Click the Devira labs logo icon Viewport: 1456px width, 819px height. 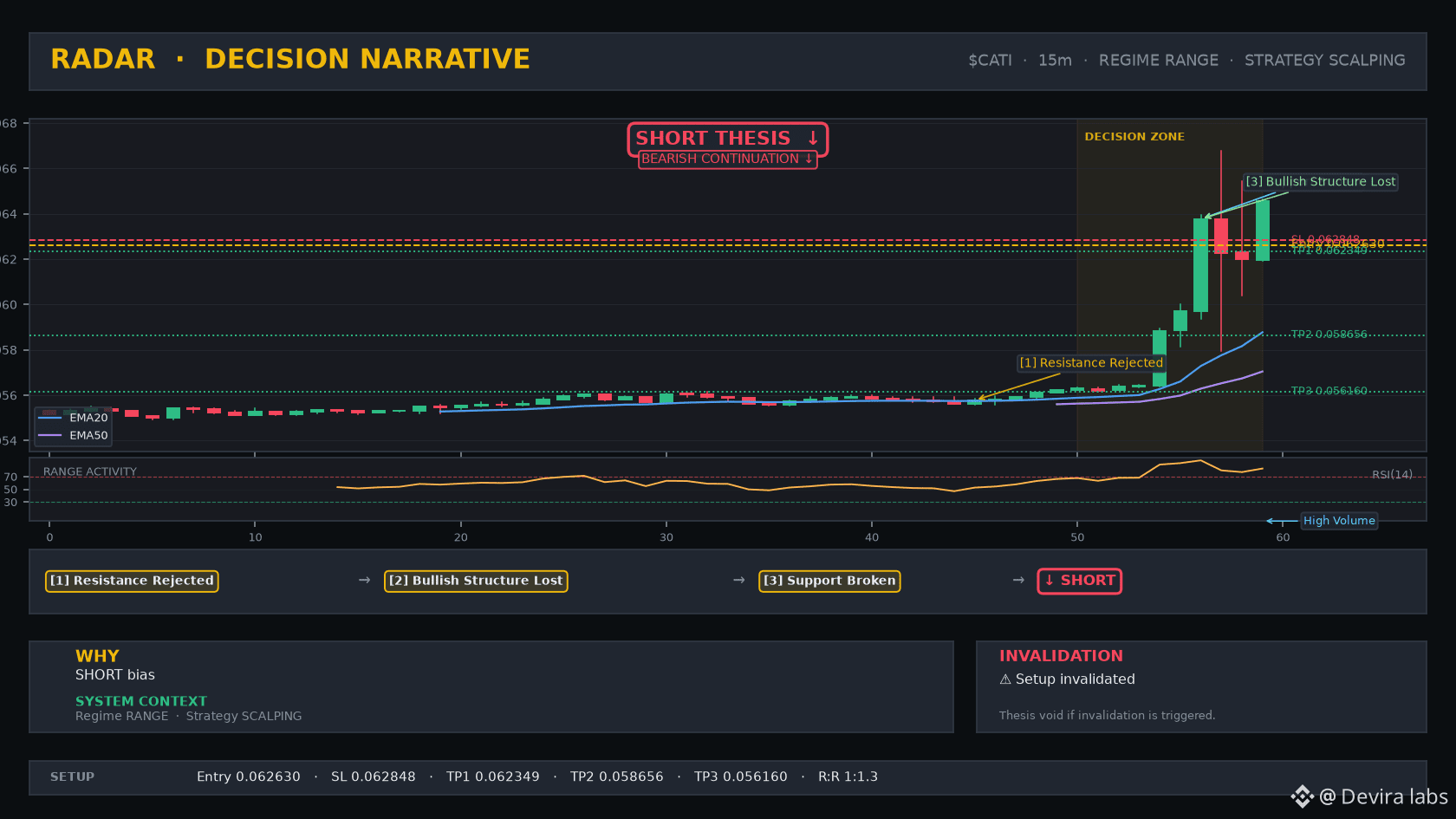(1302, 796)
